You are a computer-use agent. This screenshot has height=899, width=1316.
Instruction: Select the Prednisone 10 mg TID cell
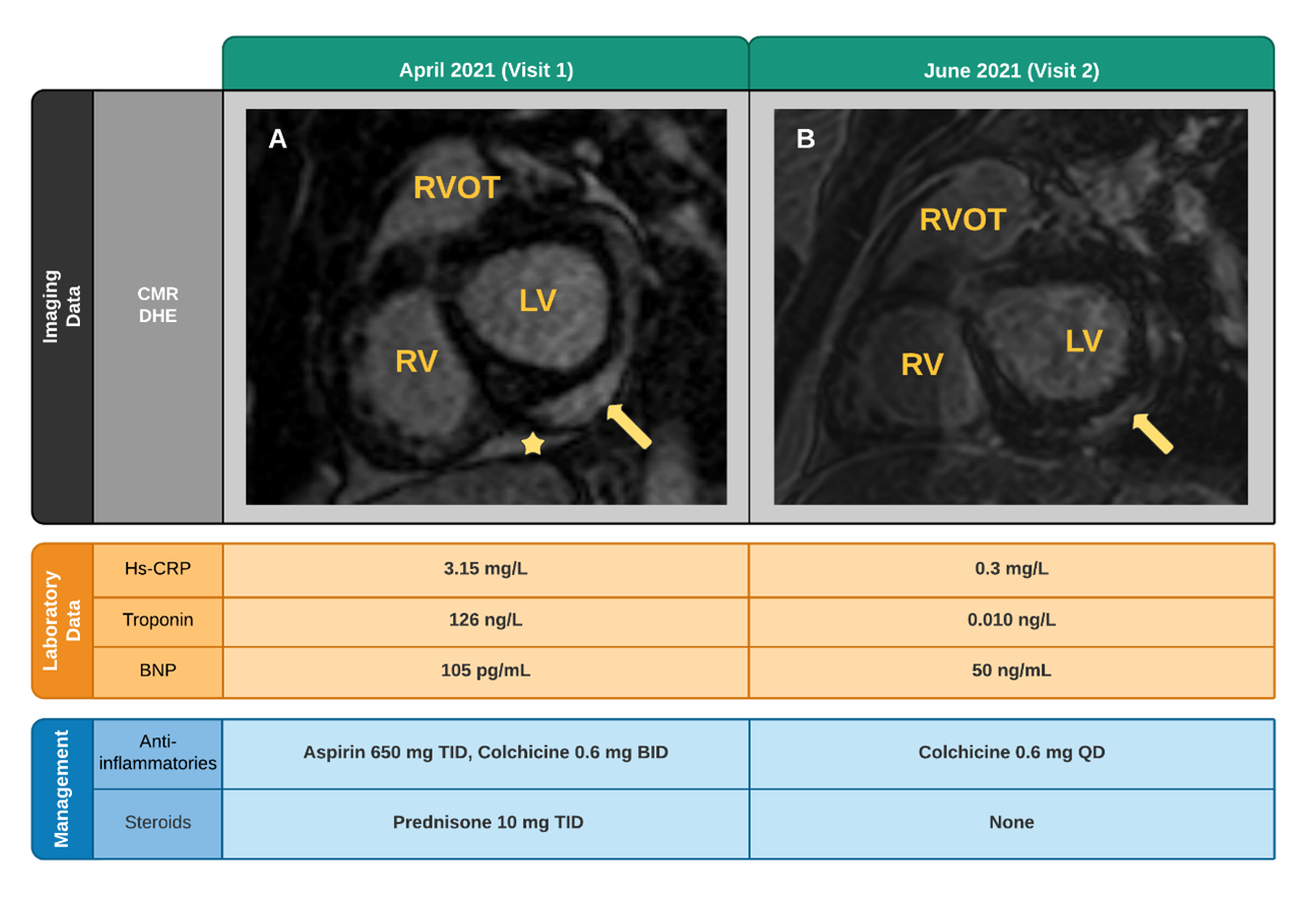point(488,823)
